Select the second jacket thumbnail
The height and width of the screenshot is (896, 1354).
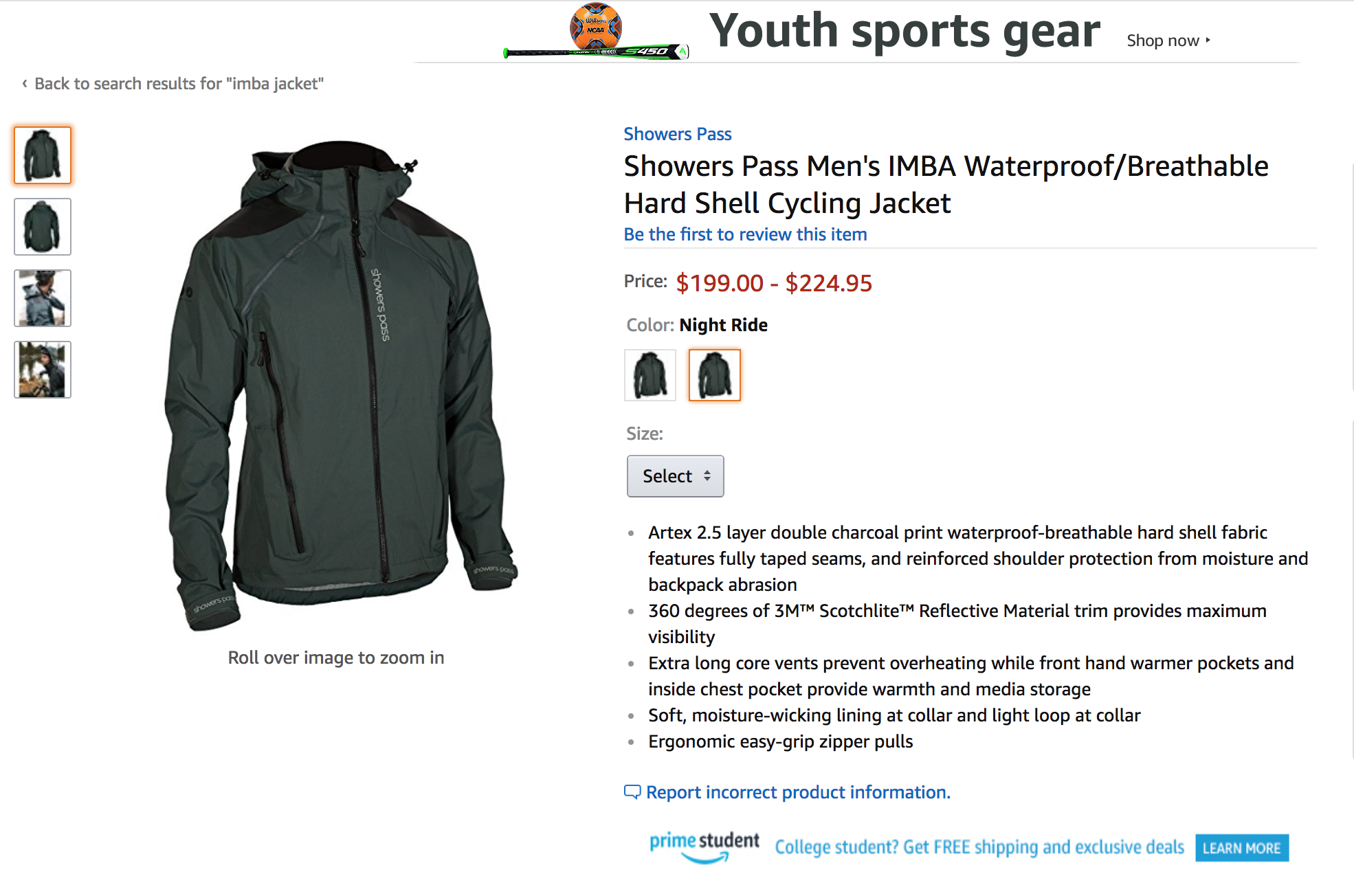[x=43, y=227]
